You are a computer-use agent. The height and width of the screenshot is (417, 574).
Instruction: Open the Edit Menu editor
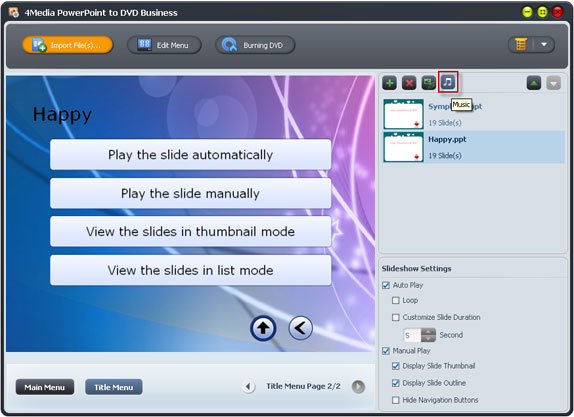164,45
